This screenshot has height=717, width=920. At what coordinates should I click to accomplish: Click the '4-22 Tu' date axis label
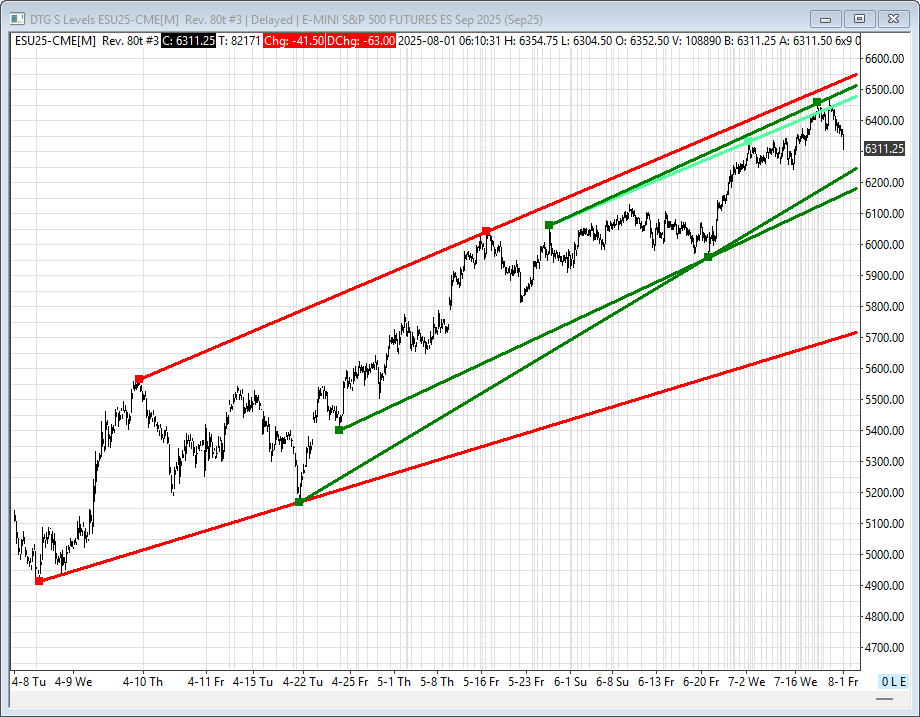(303, 682)
